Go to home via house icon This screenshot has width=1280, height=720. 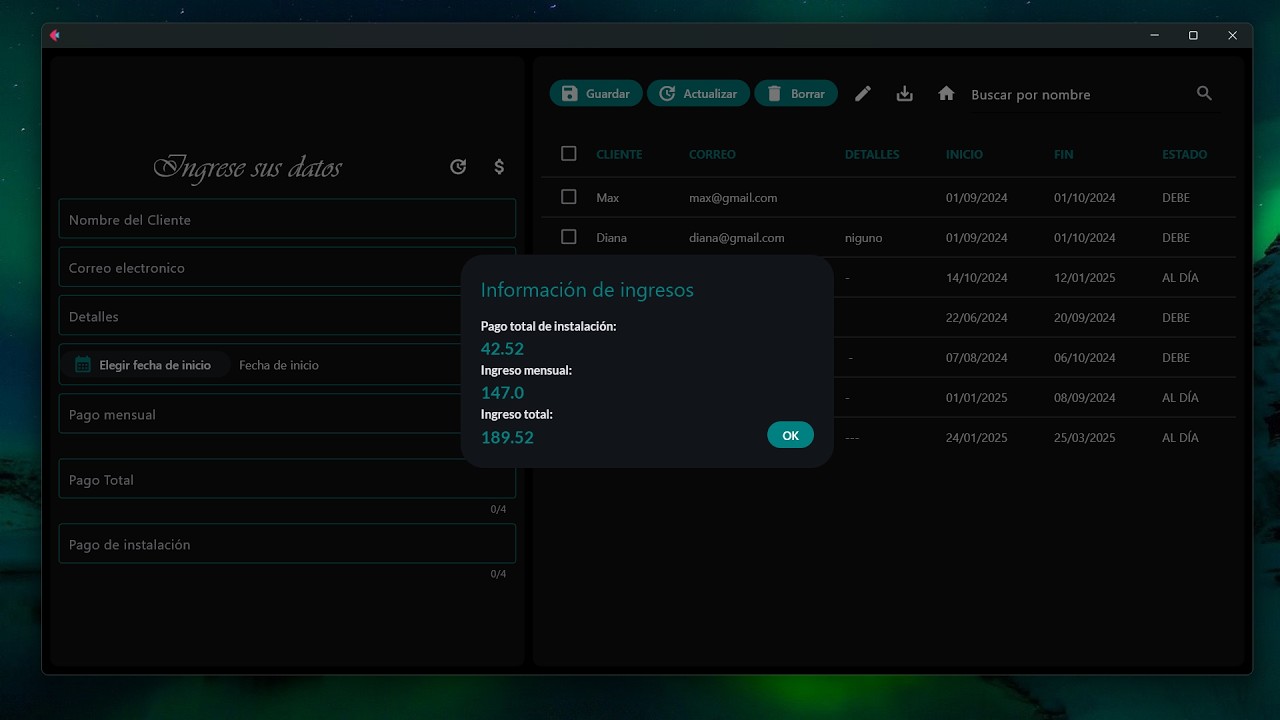coord(946,93)
